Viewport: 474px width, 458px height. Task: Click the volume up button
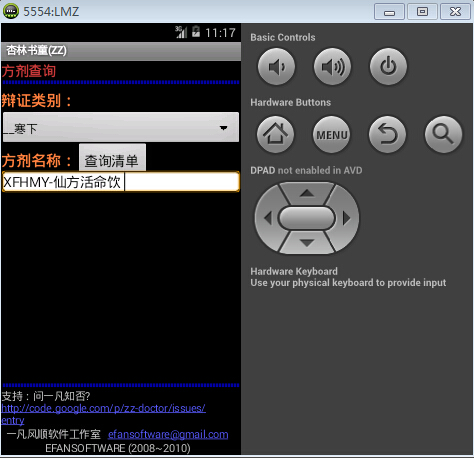332,67
